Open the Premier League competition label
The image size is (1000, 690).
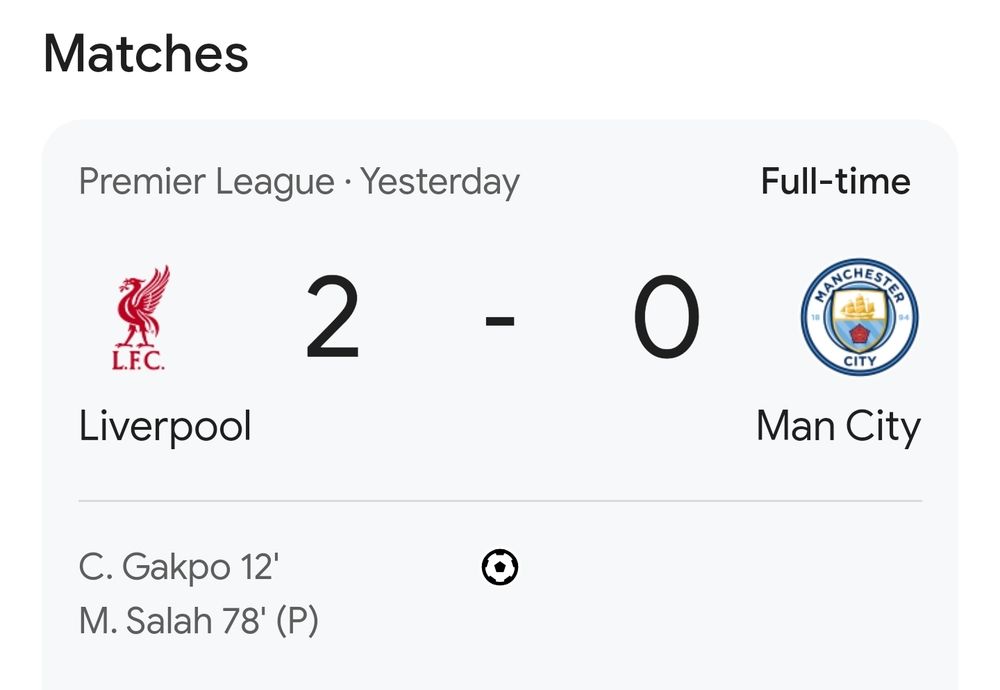pos(206,182)
